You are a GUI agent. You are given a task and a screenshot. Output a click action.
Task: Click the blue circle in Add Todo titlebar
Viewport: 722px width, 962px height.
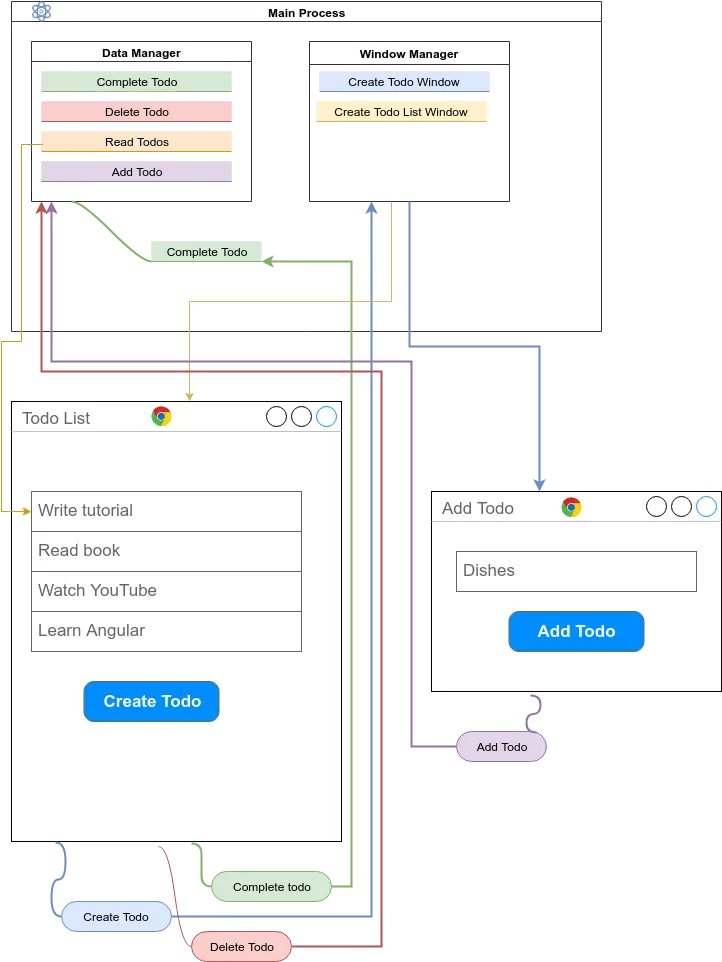pos(706,507)
